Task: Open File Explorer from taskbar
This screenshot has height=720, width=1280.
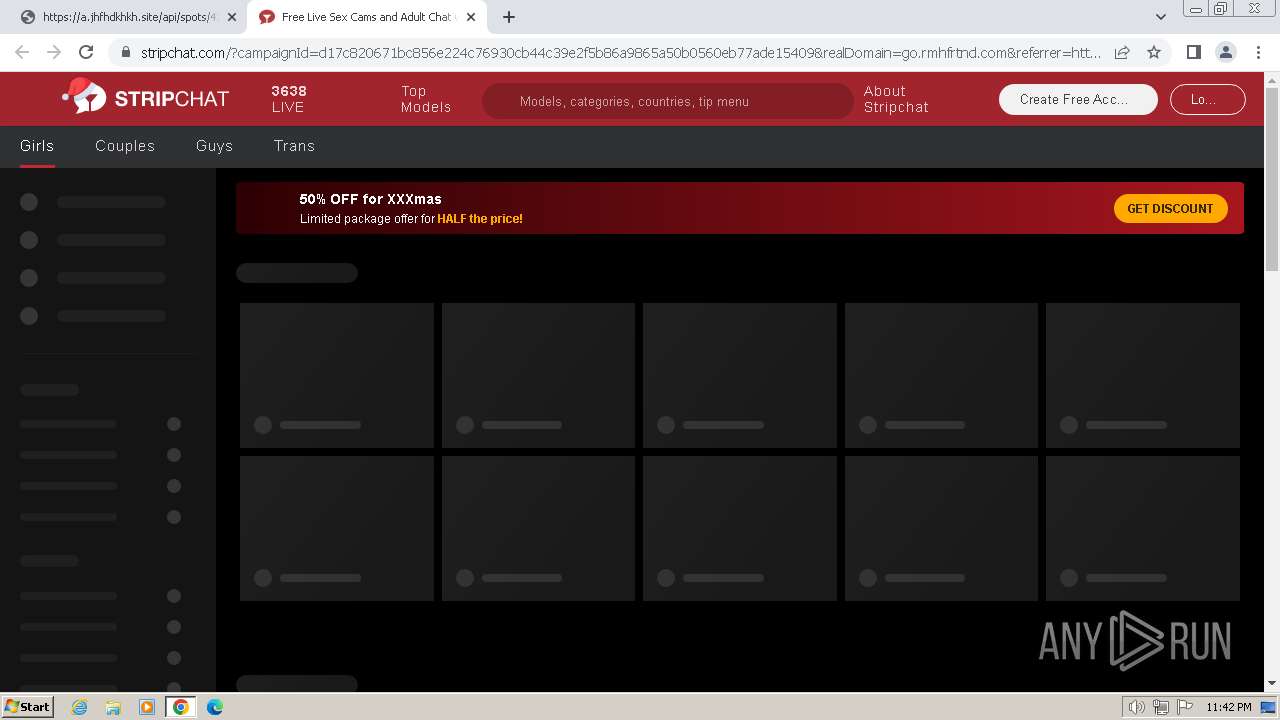Action: (x=113, y=707)
